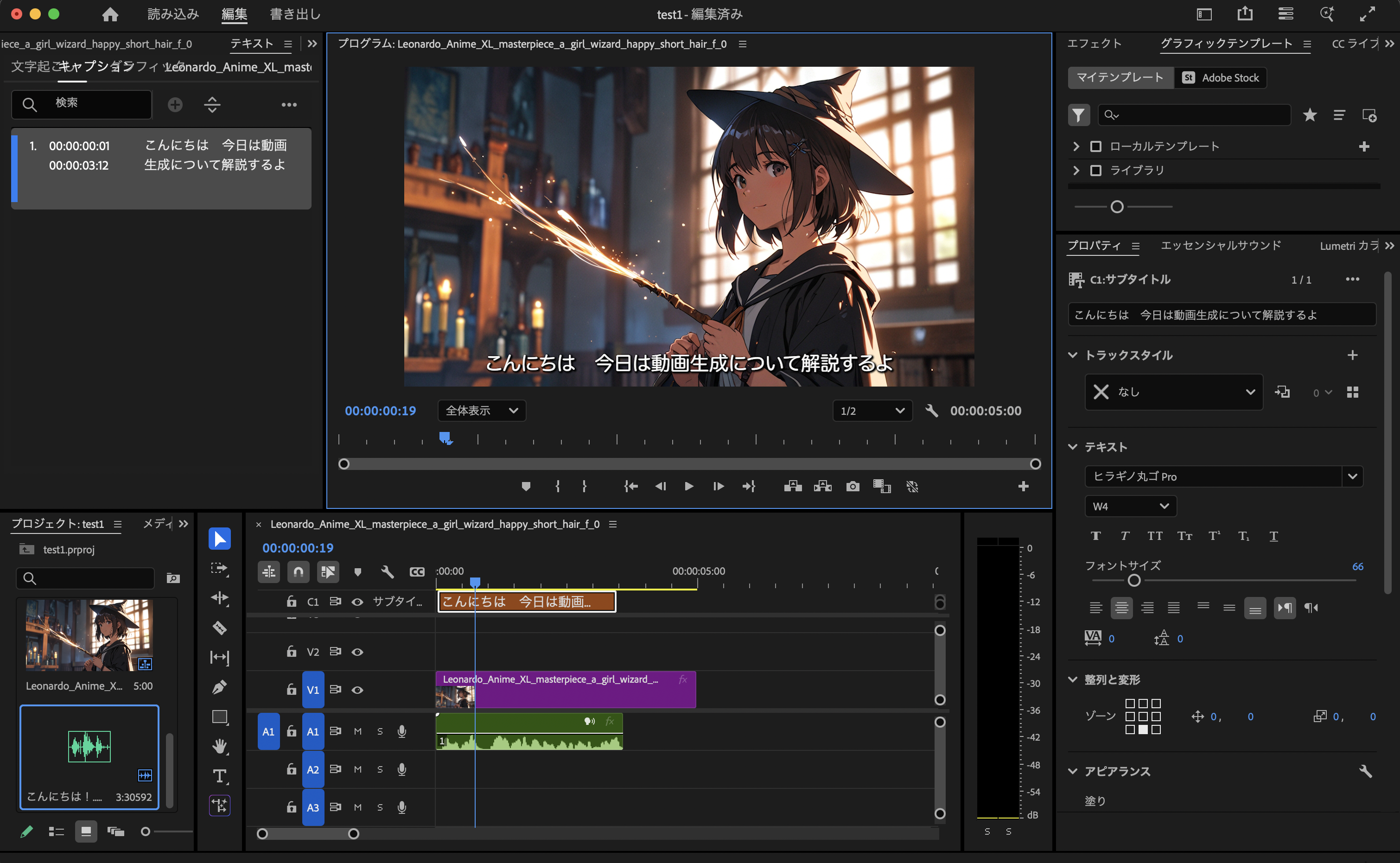Step back one frame
1400x863 pixels.
[660, 486]
